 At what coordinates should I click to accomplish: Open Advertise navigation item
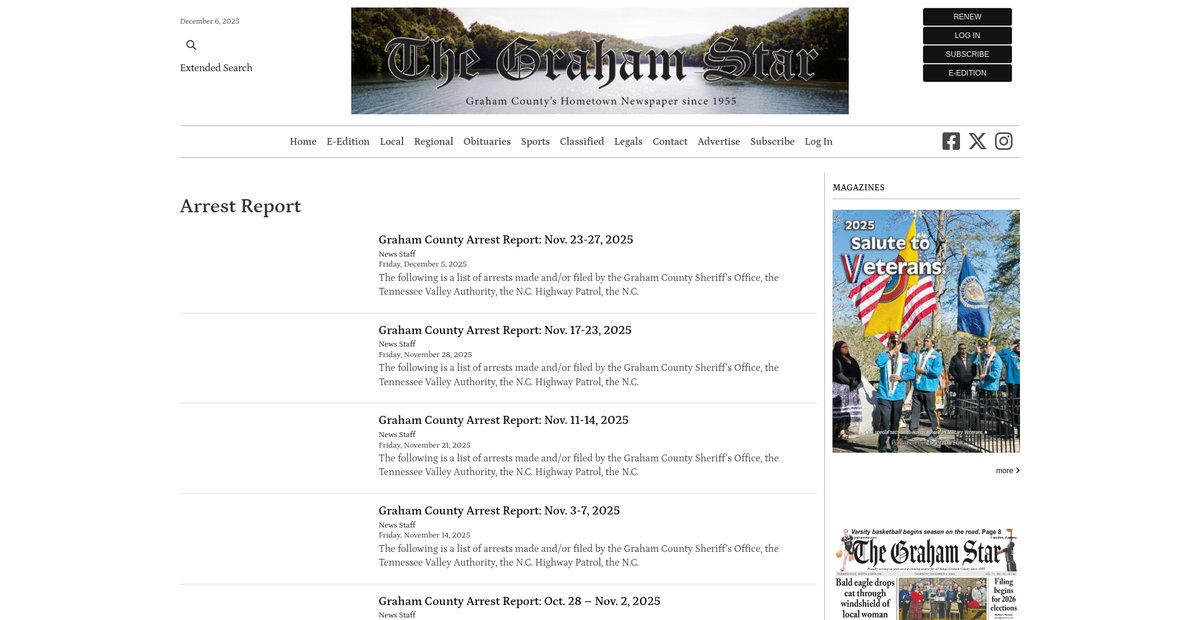tap(719, 142)
